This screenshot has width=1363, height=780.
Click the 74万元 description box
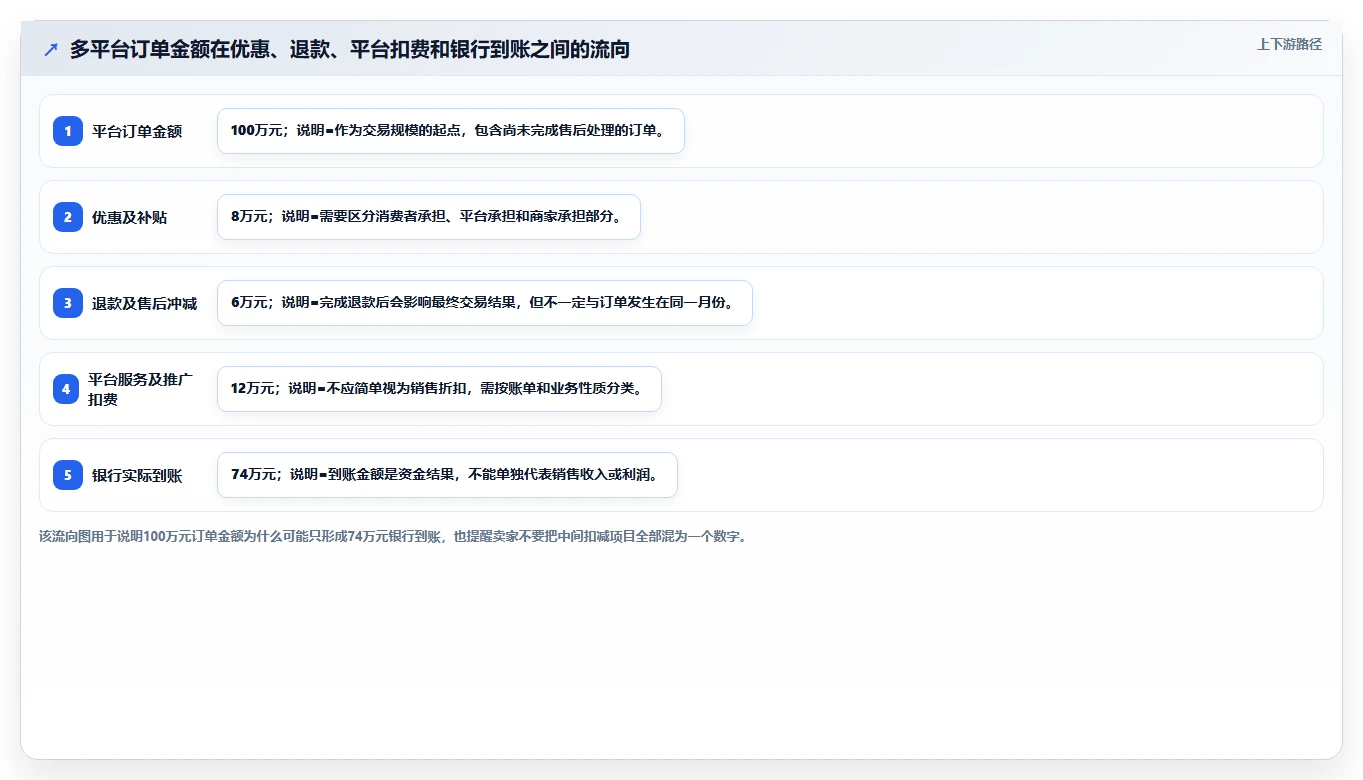(x=447, y=475)
